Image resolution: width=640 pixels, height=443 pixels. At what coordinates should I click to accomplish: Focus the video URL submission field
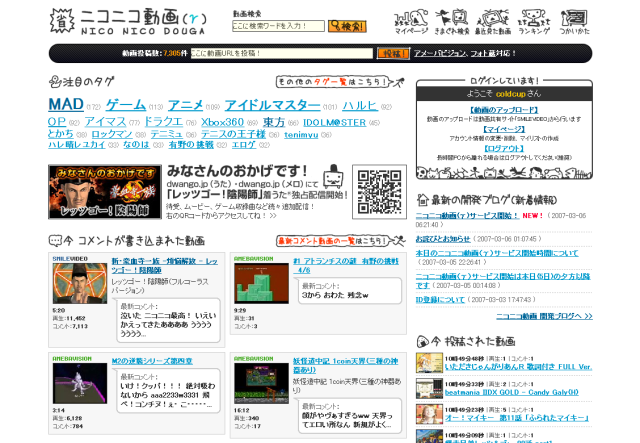282,53
